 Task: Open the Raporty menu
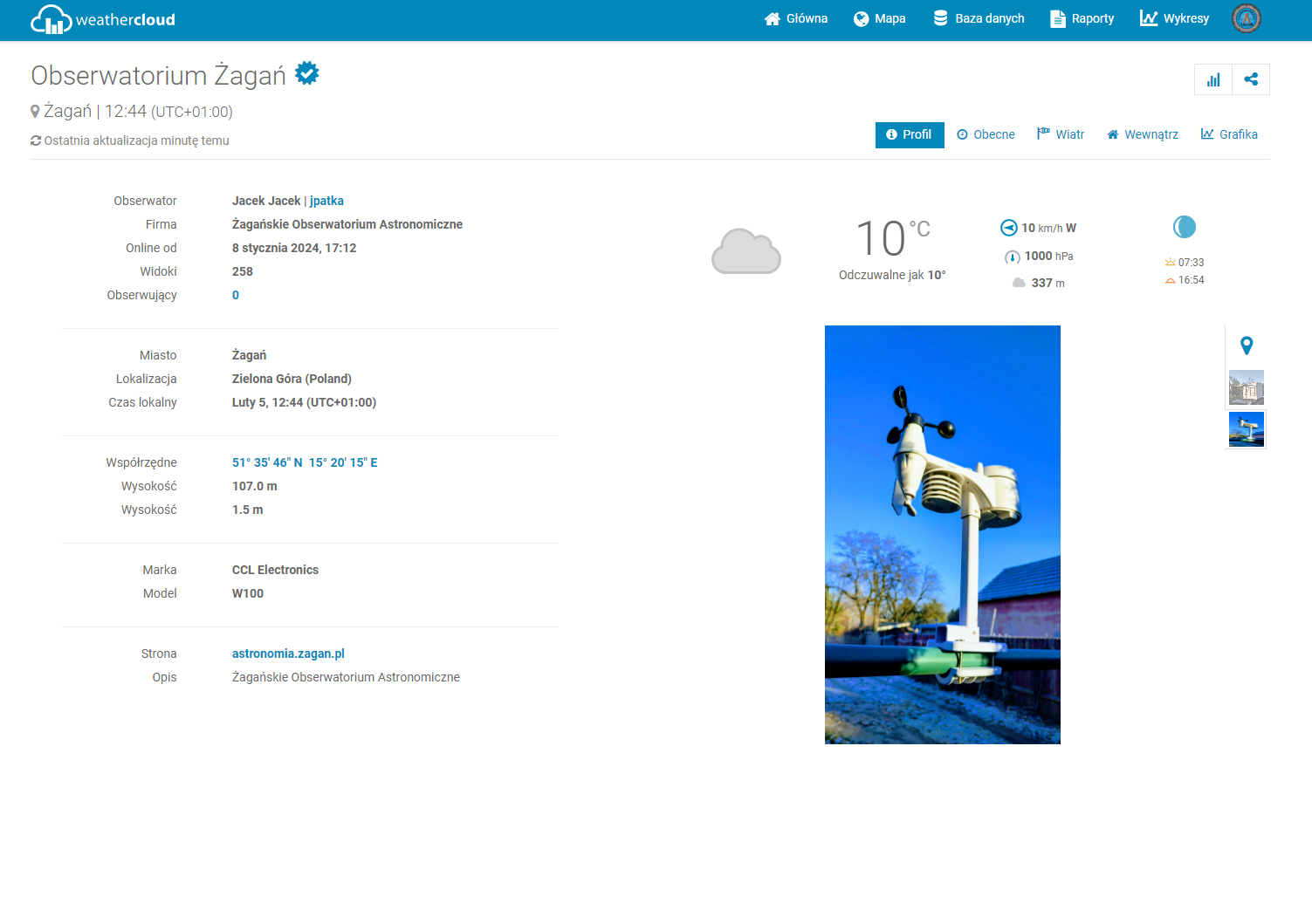click(x=1082, y=18)
